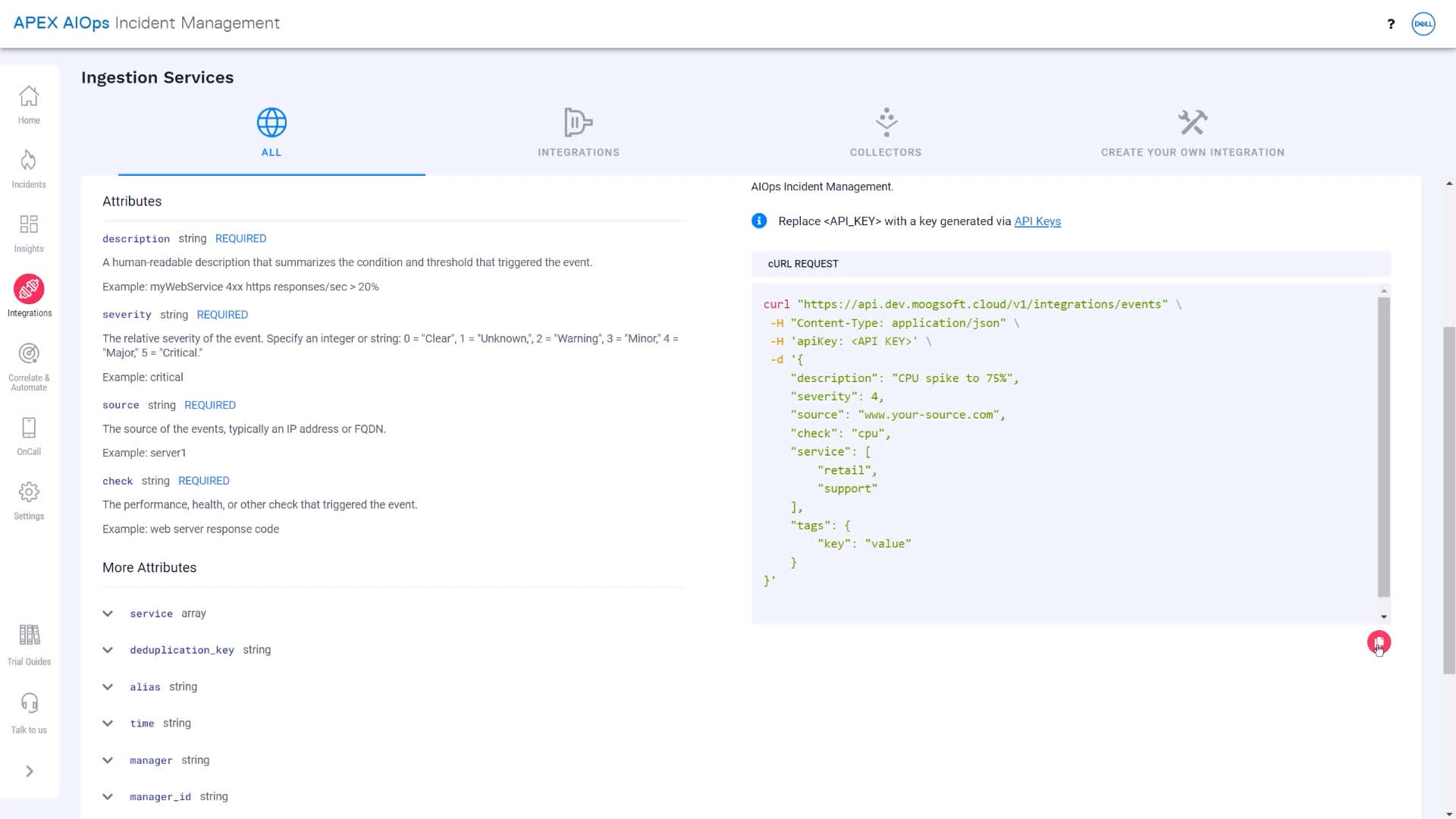Open the OnCall phone icon

(x=29, y=428)
